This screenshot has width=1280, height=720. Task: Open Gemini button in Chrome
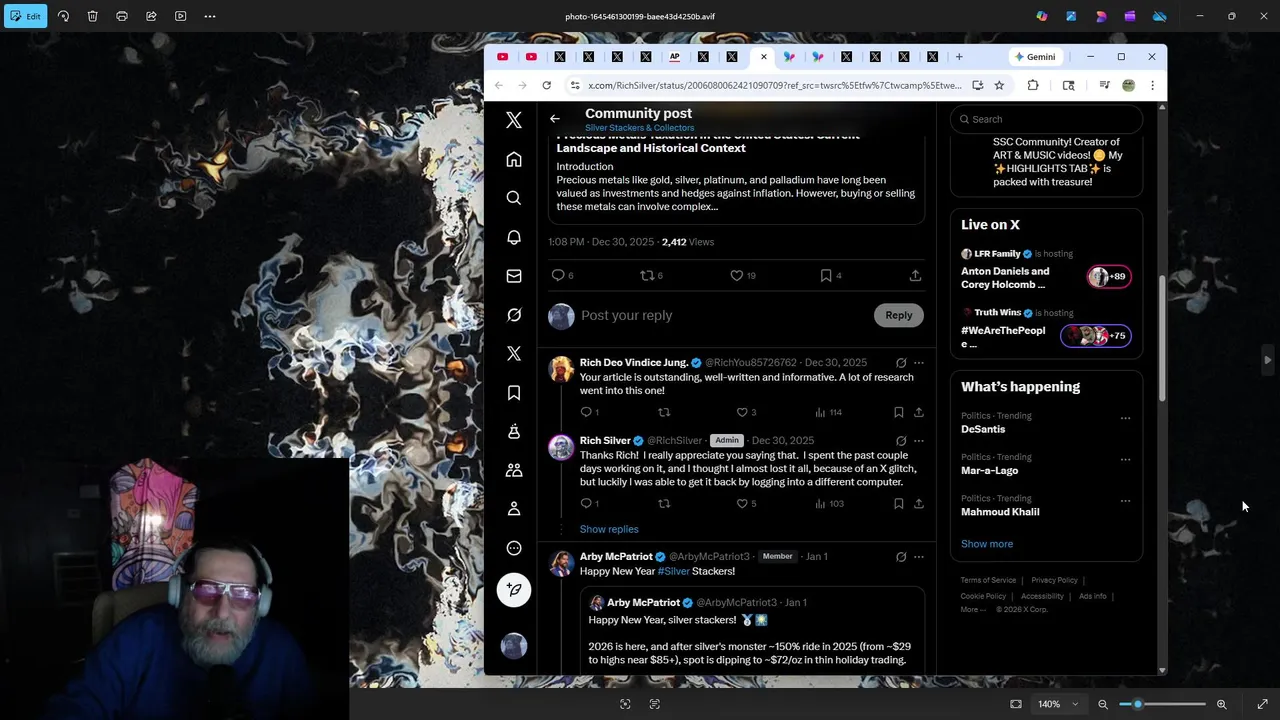click(1034, 57)
